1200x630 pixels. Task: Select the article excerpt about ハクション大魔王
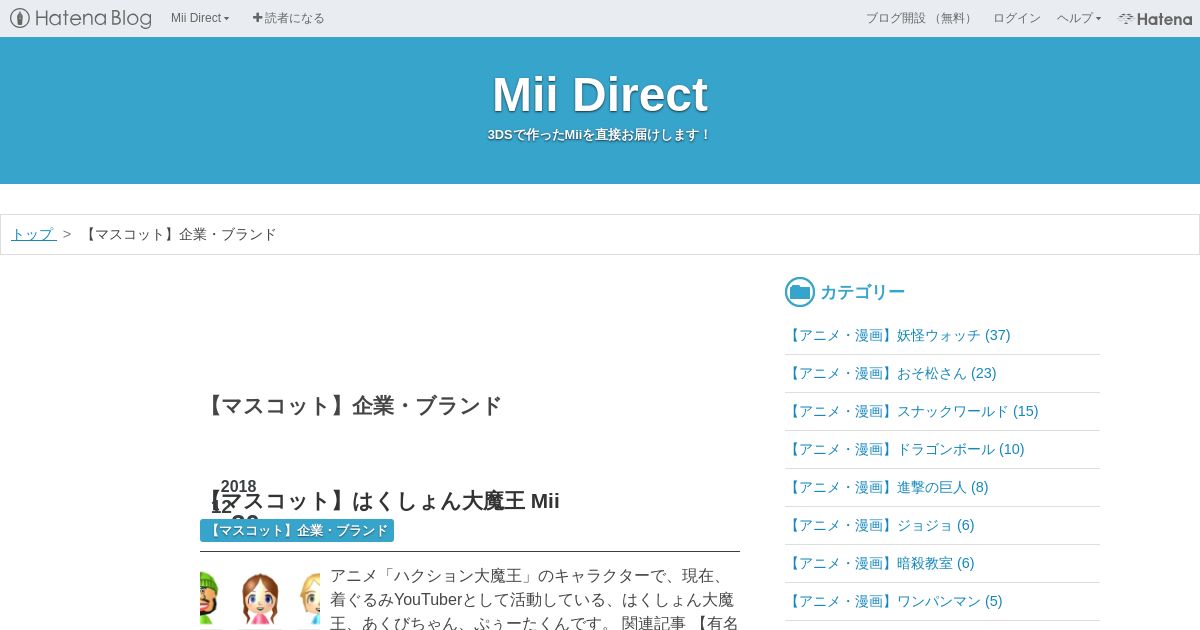tap(534, 599)
